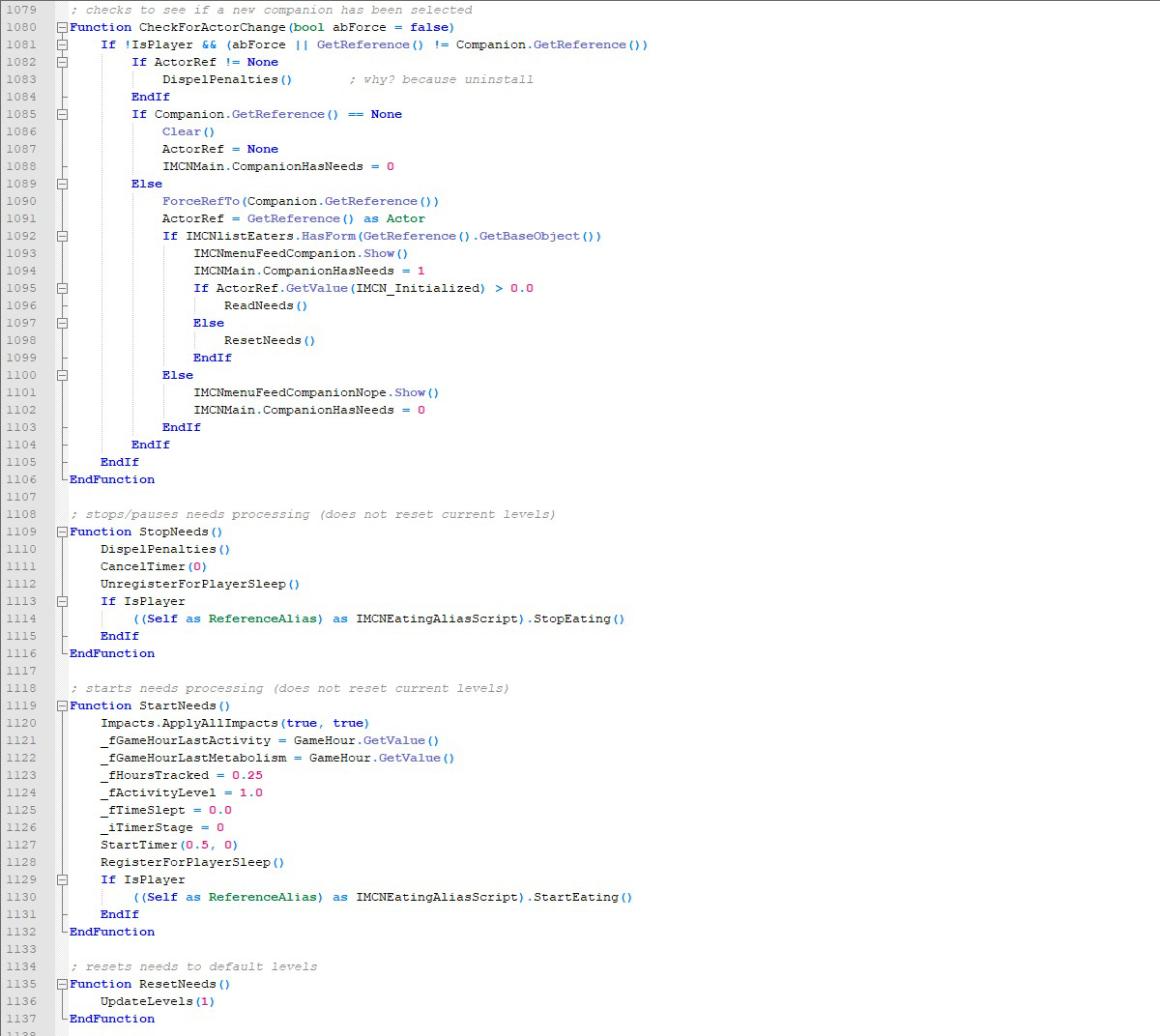Click '_fTimeSlept = 0.0' assignment

pyautogui.click(x=166, y=810)
